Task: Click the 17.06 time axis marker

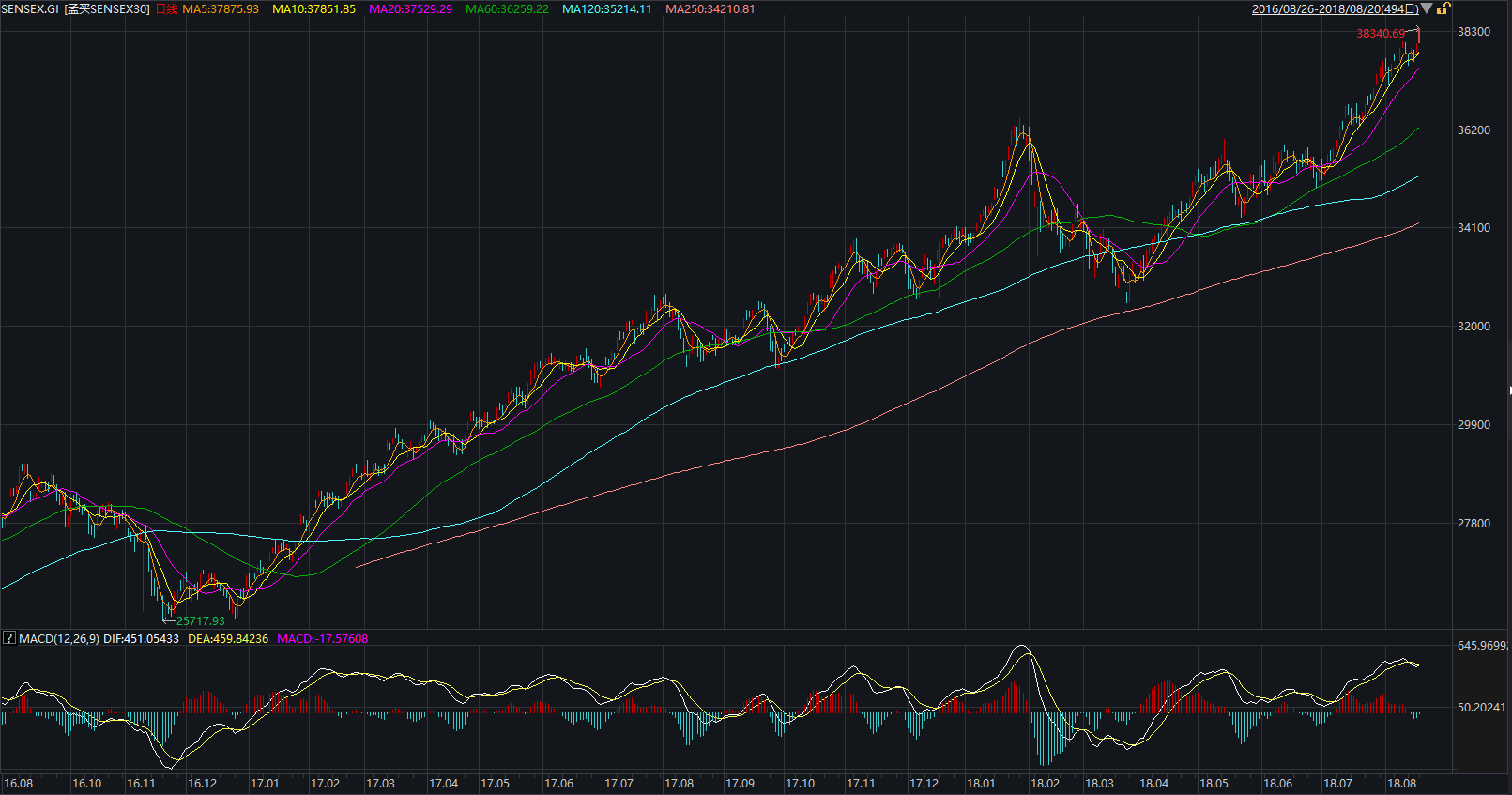Action: point(559,784)
